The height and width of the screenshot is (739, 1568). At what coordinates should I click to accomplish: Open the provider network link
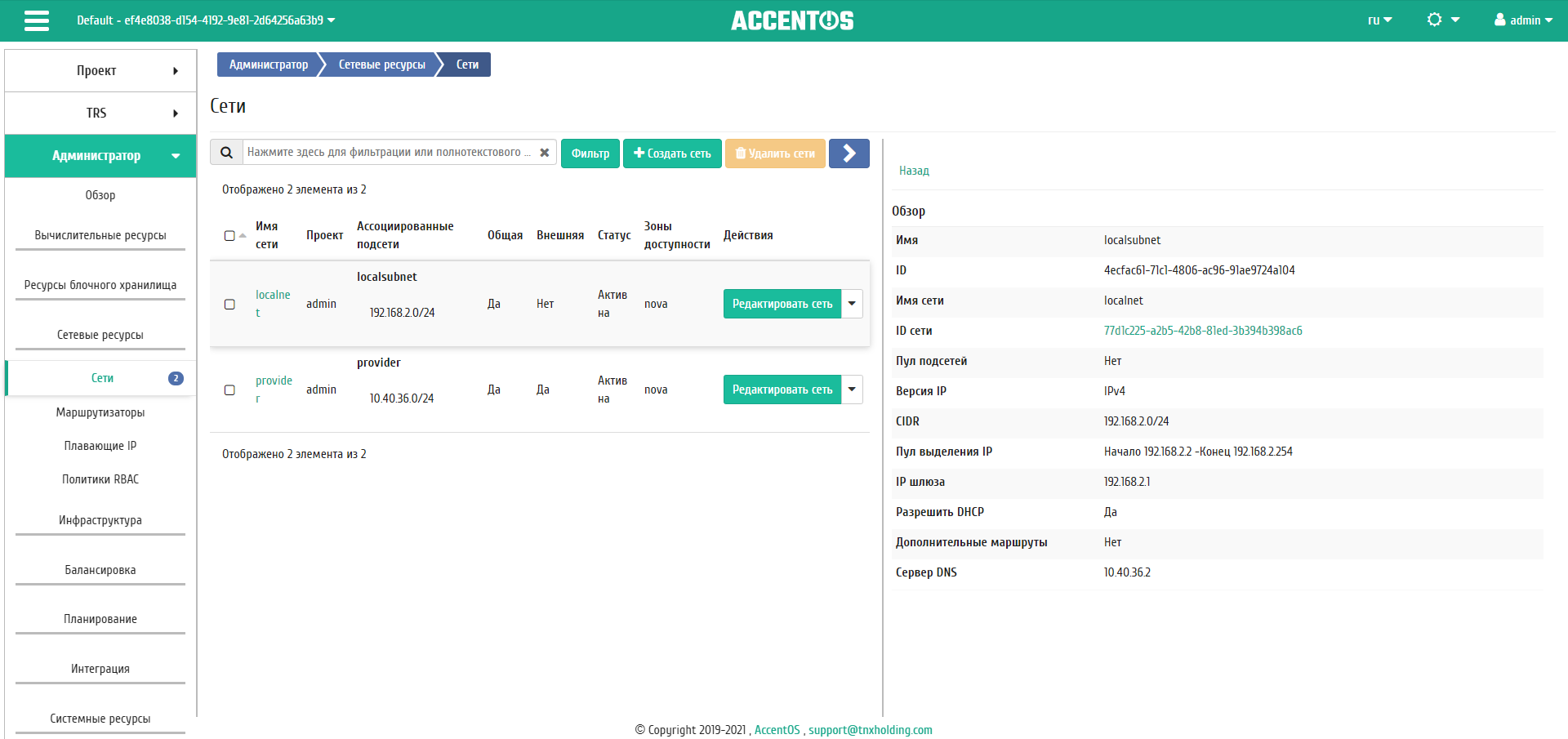click(x=274, y=390)
